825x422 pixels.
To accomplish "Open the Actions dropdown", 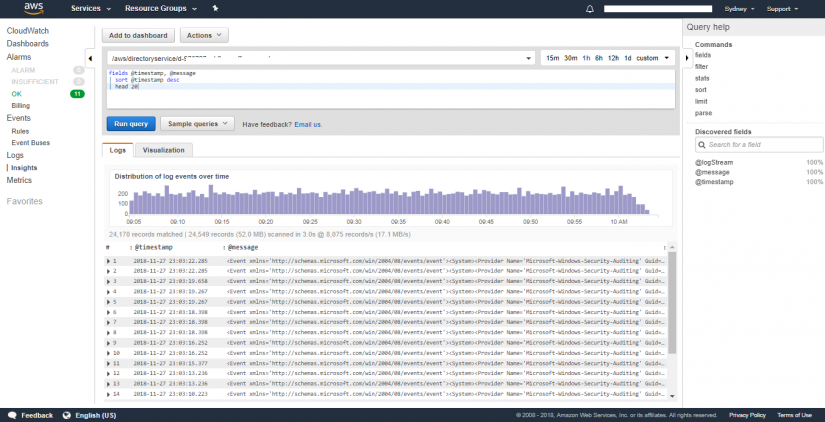I will click(204, 35).
